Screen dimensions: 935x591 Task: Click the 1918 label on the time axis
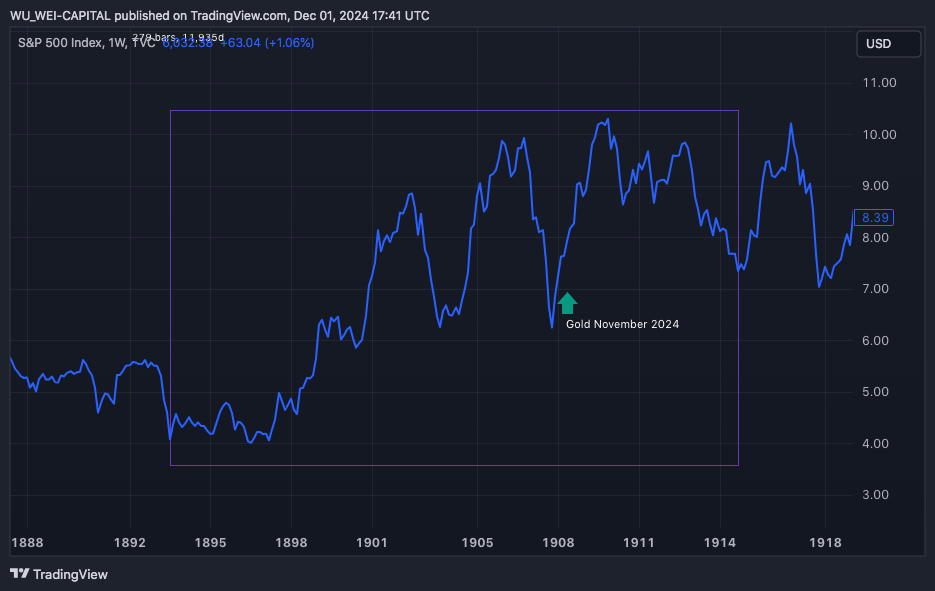tap(825, 543)
